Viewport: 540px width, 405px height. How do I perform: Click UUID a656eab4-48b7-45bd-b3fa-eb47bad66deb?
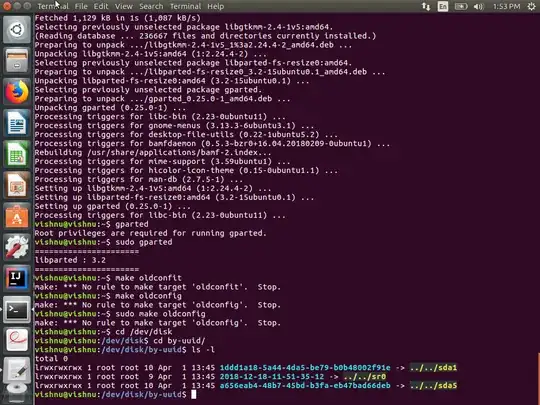305,386
